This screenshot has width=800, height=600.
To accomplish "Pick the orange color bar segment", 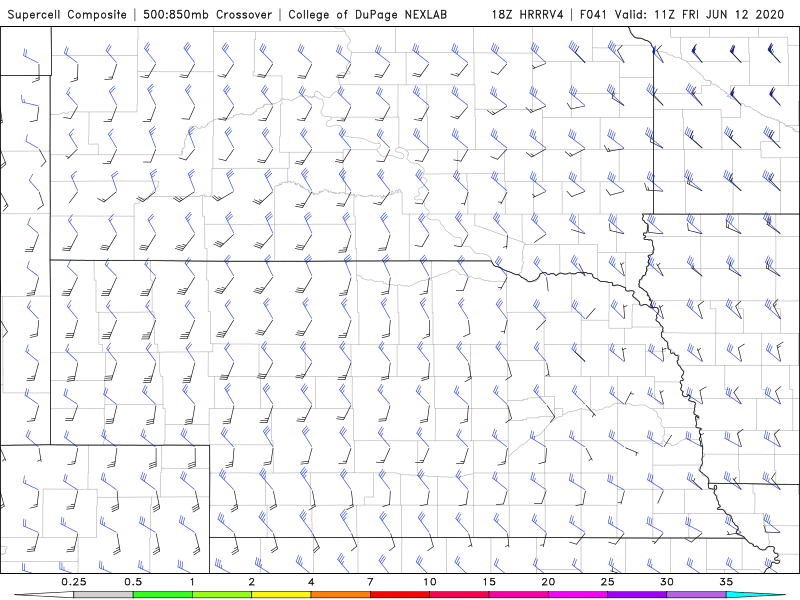I will (x=340, y=595).
